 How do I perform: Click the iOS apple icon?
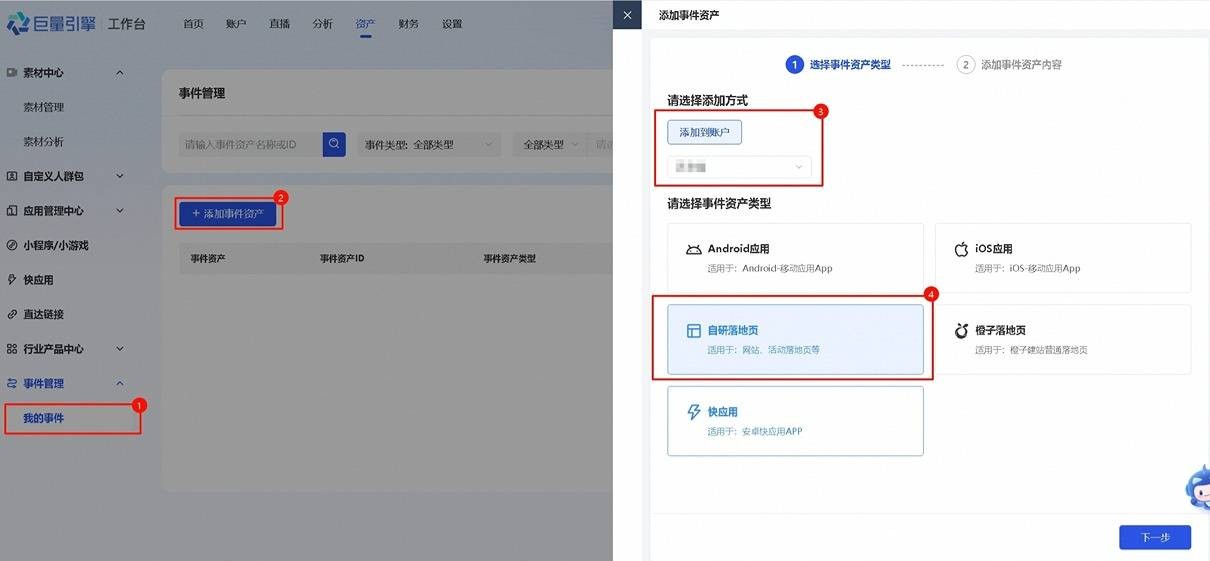(961, 249)
